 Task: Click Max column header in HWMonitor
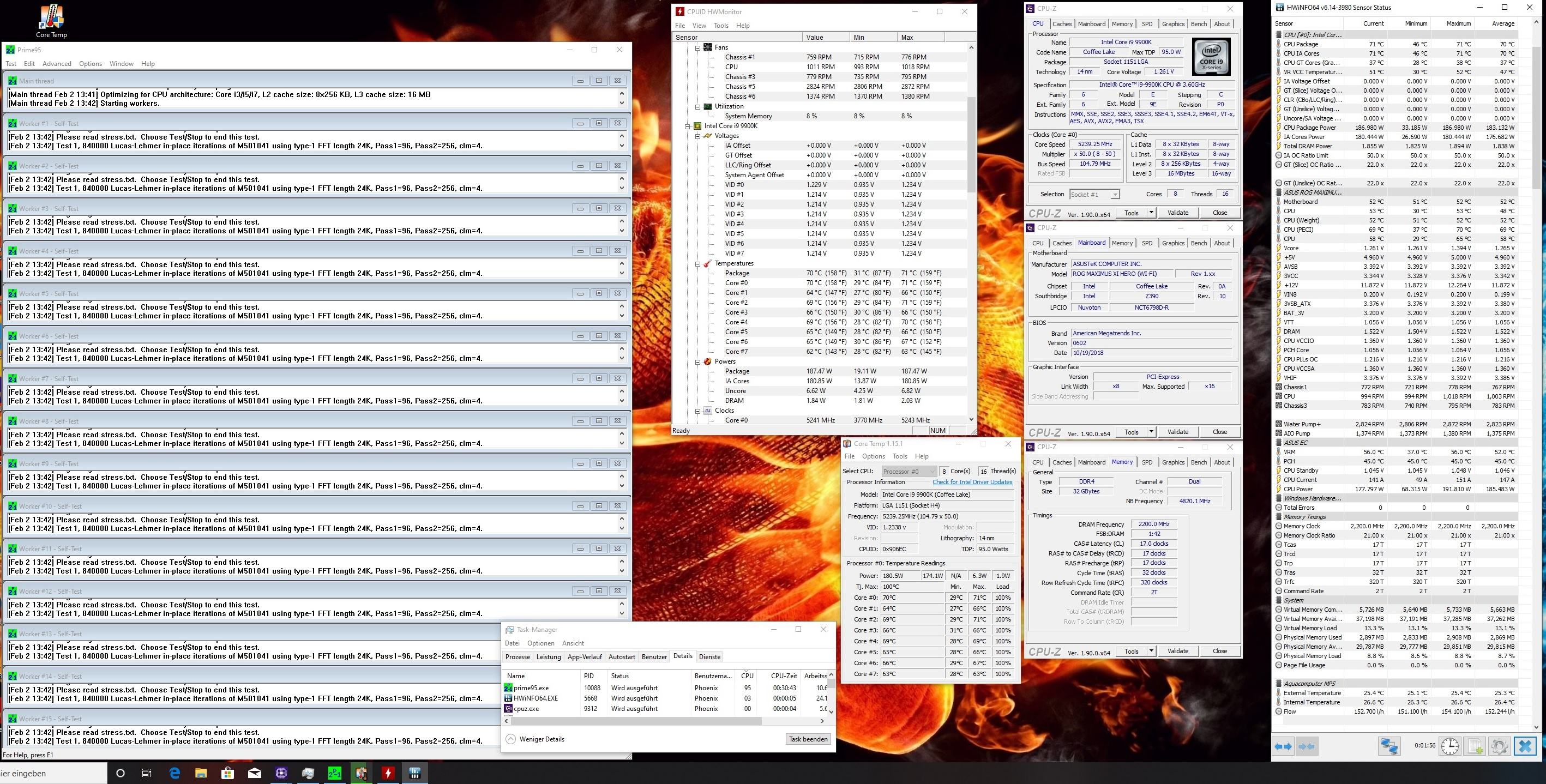tap(921, 37)
